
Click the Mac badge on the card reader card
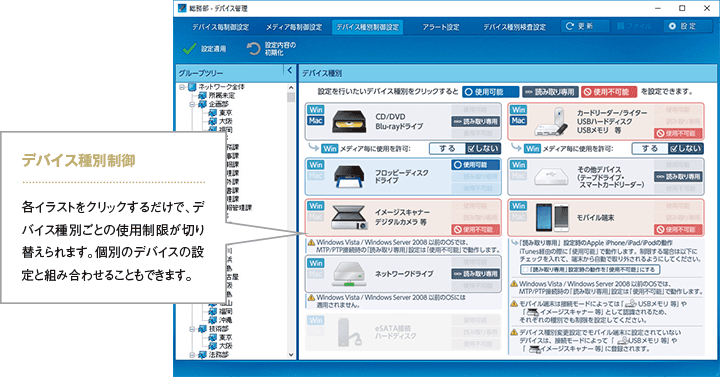(518, 121)
